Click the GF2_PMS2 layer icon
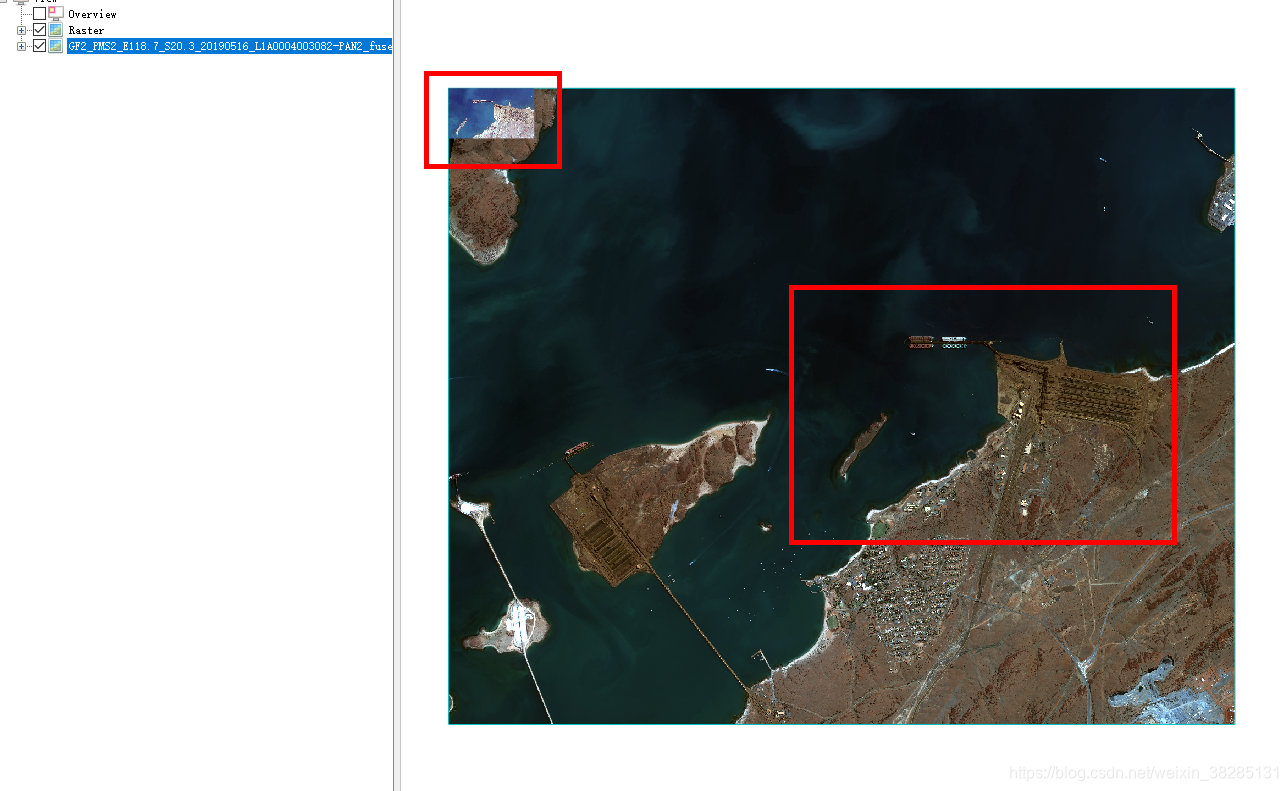The image size is (1288, 791). tap(55, 46)
